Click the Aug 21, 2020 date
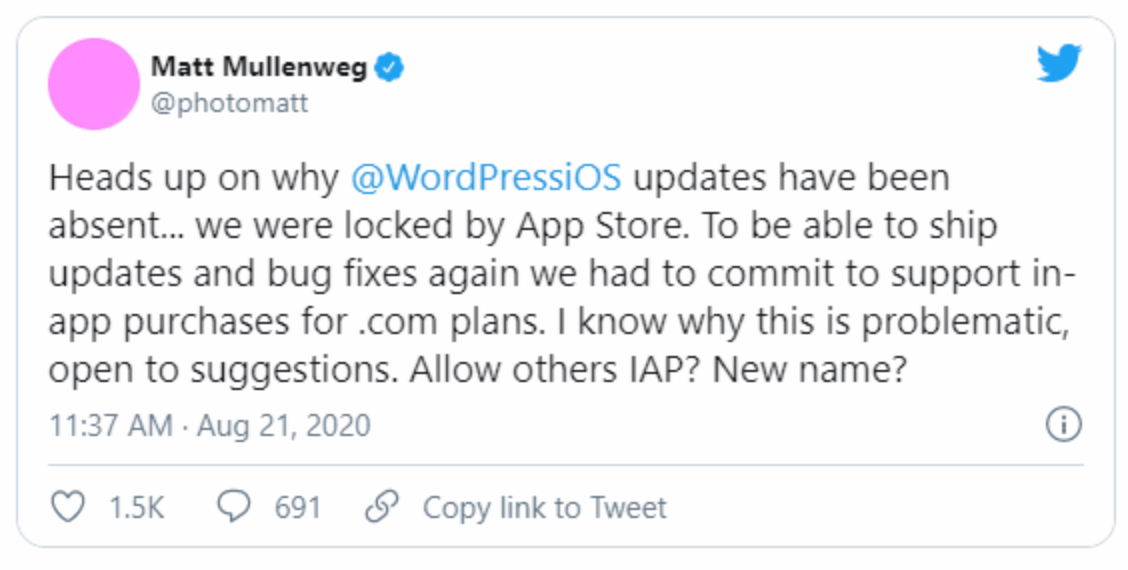The image size is (1128, 570). pyautogui.click(x=284, y=425)
